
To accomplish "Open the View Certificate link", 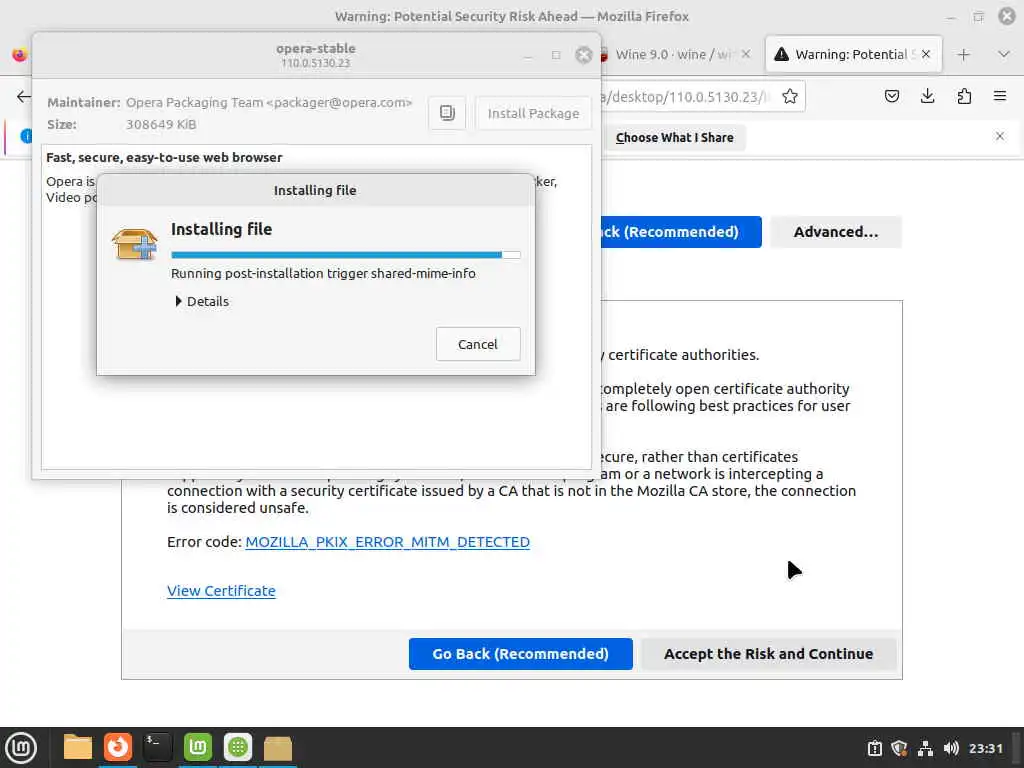I will [x=221, y=590].
